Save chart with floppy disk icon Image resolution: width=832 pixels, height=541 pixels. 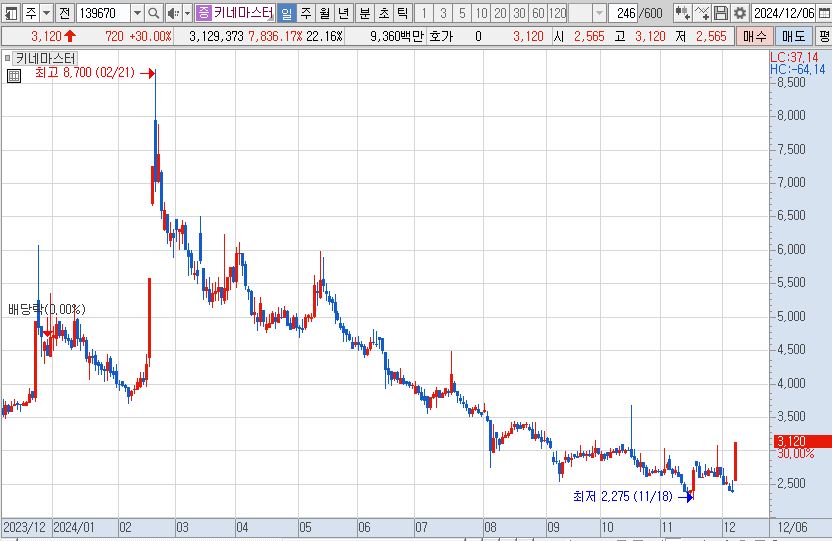click(x=721, y=13)
